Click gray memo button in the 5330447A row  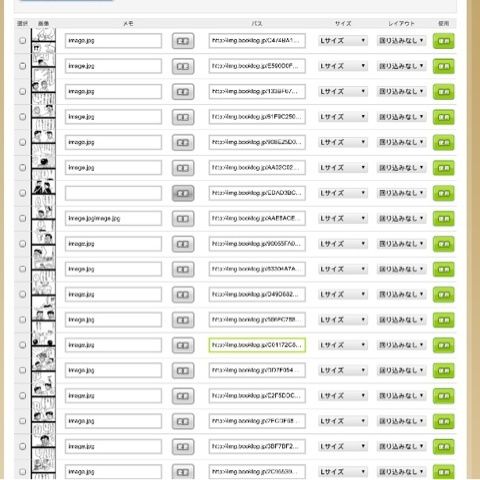pos(183,269)
